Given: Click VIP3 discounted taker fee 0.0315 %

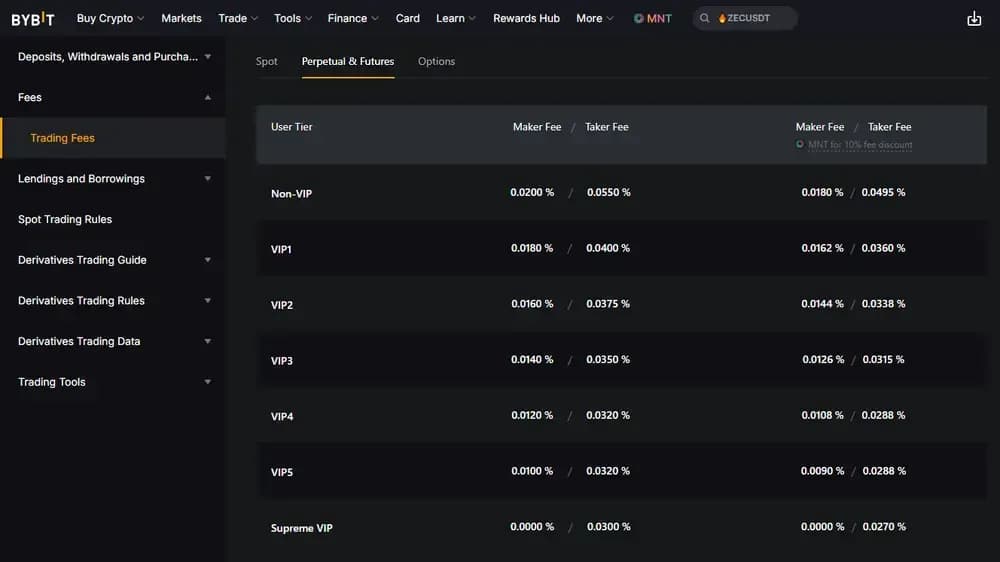Looking at the screenshot, I should (x=883, y=360).
